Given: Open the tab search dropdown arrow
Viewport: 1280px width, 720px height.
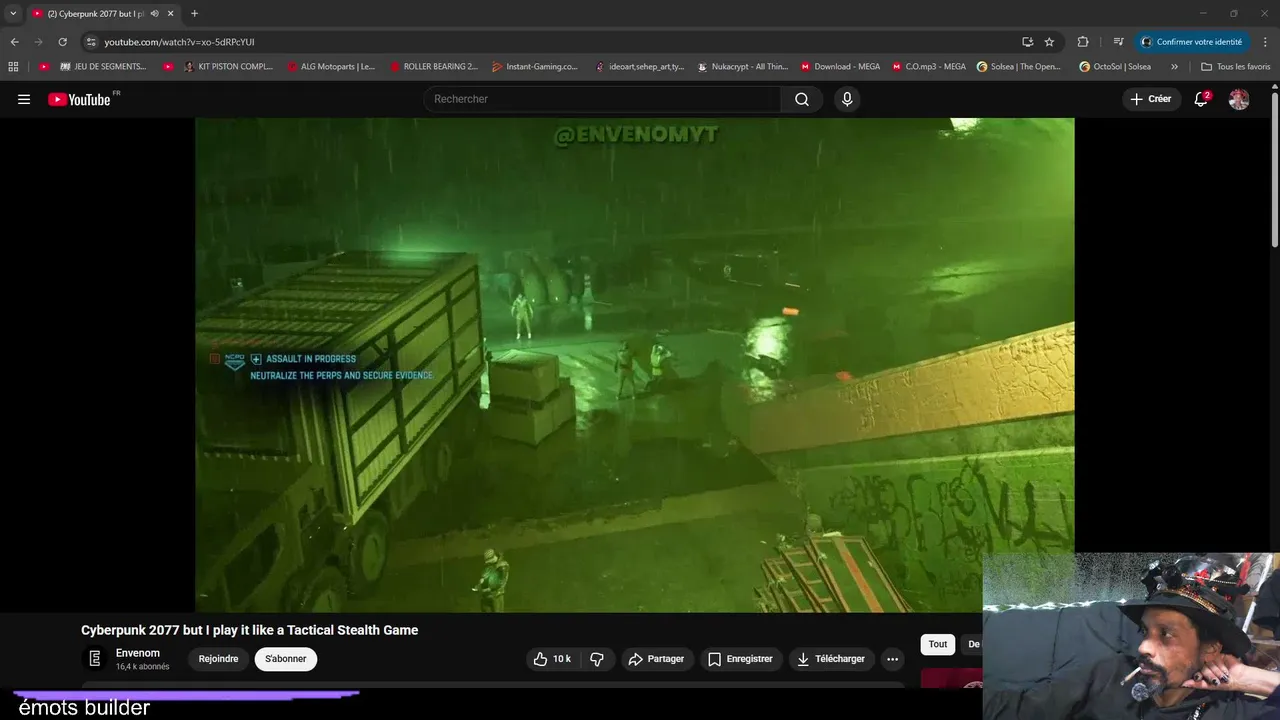Looking at the screenshot, I should [13, 14].
